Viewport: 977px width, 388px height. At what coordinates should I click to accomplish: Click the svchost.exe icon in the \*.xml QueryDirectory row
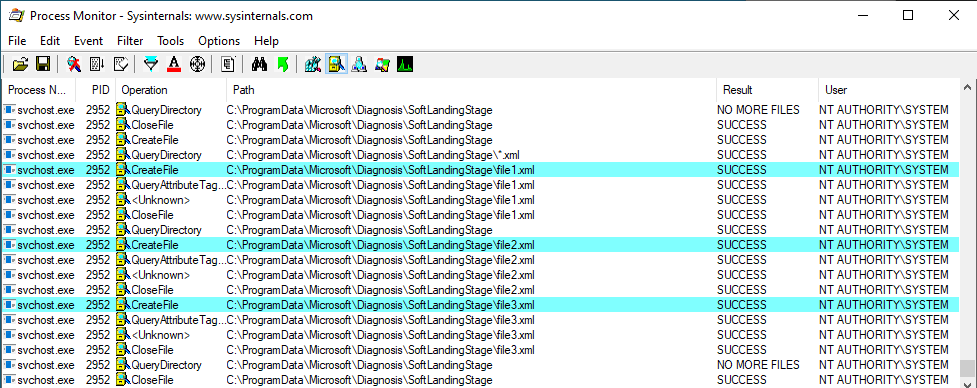click(9, 154)
